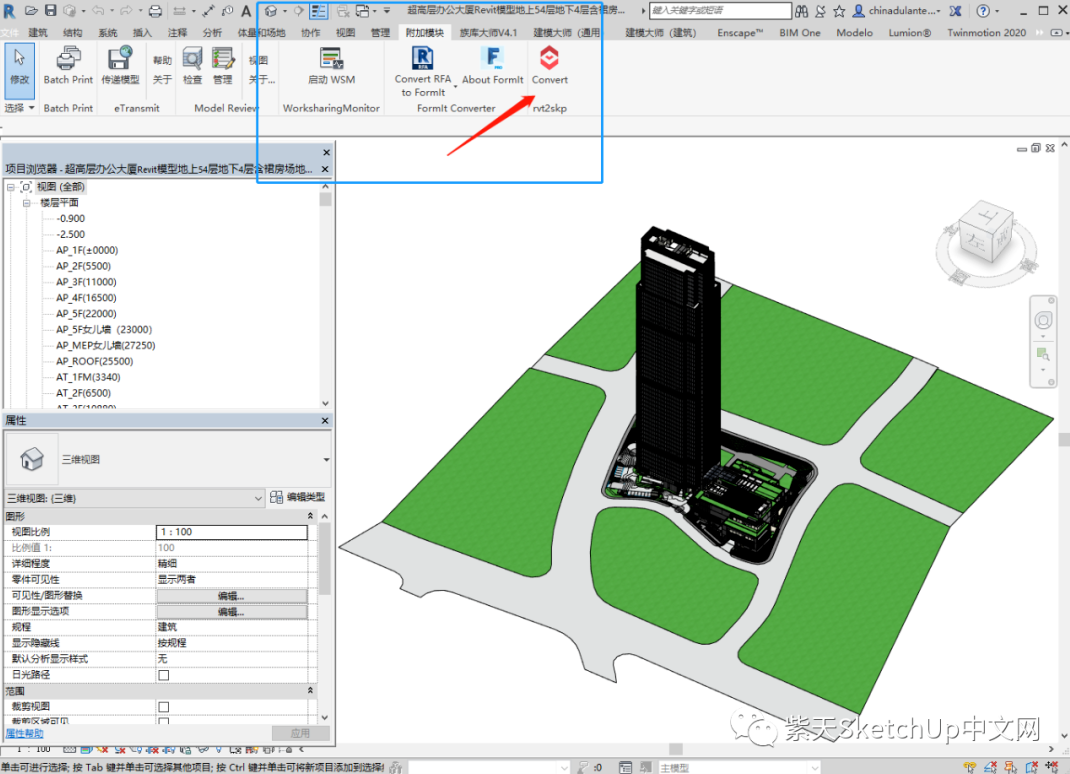Viewport: 1070px width, 774px height.
Task: Switch to the 建筑 ribbon tab
Action: click(x=38, y=33)
